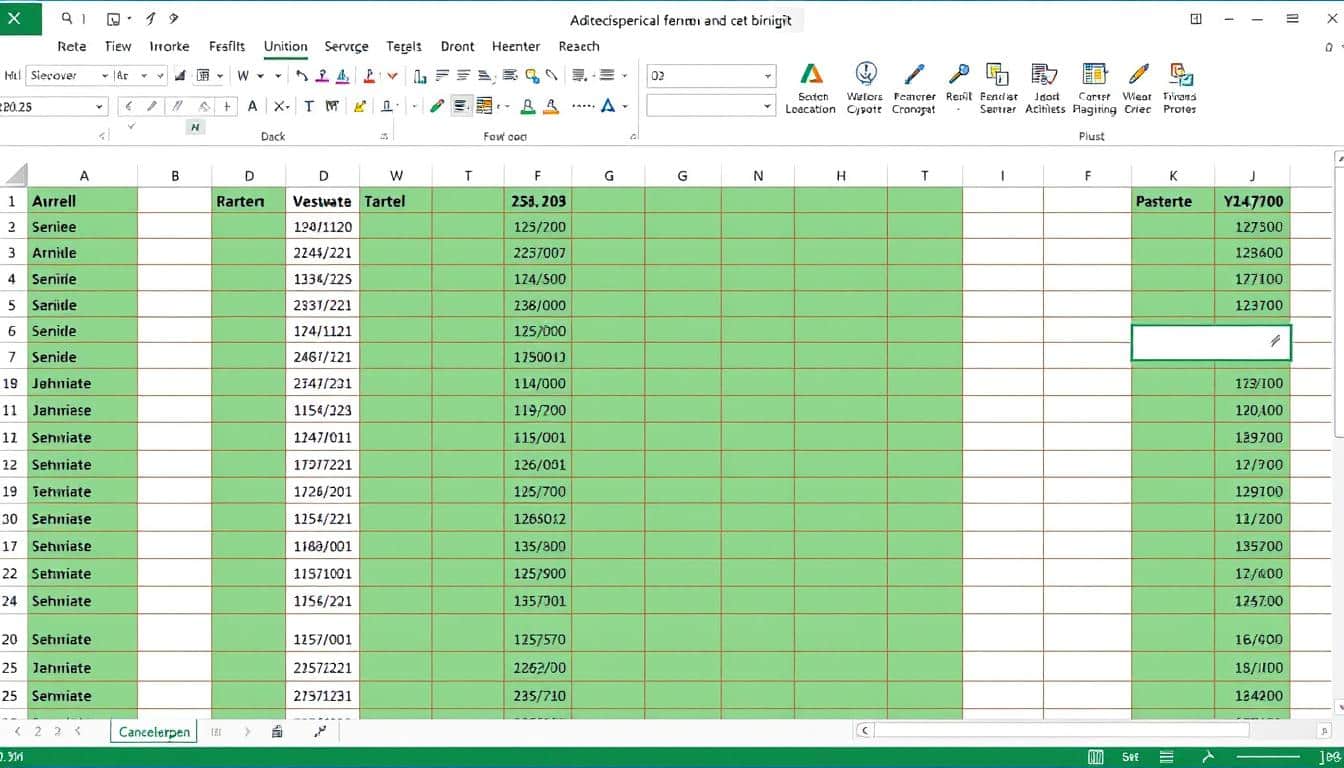The width and height of the screenshot is (1344, 768).
Task: Click the orange underlined stamp icon
Action: tap(553, 106)
